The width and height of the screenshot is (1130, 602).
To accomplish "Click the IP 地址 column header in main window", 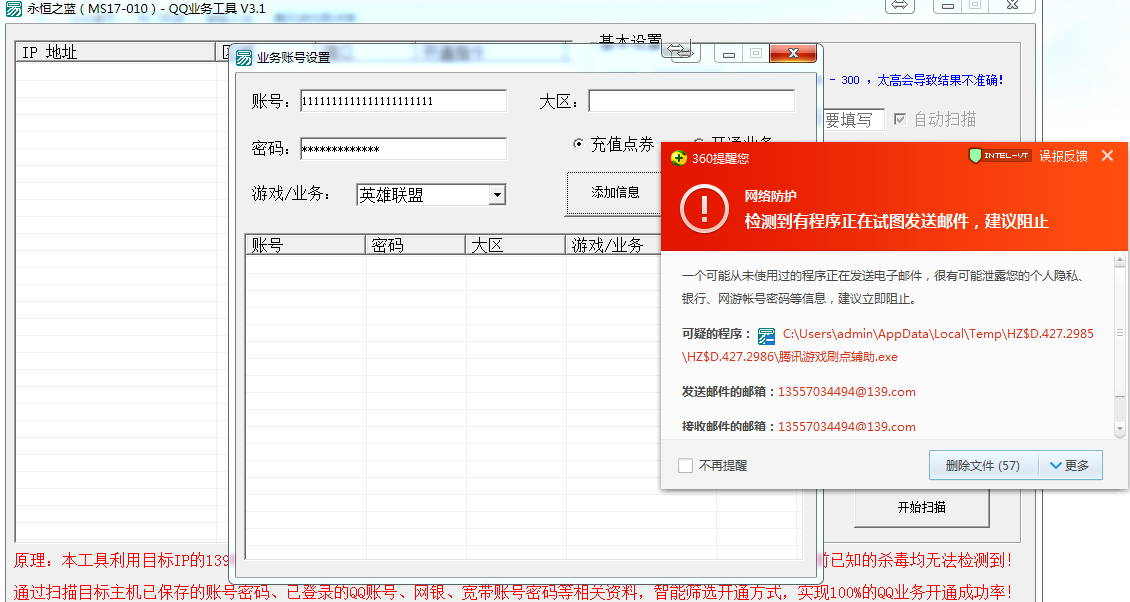I will pyautogui.click(x=115, y=52).
